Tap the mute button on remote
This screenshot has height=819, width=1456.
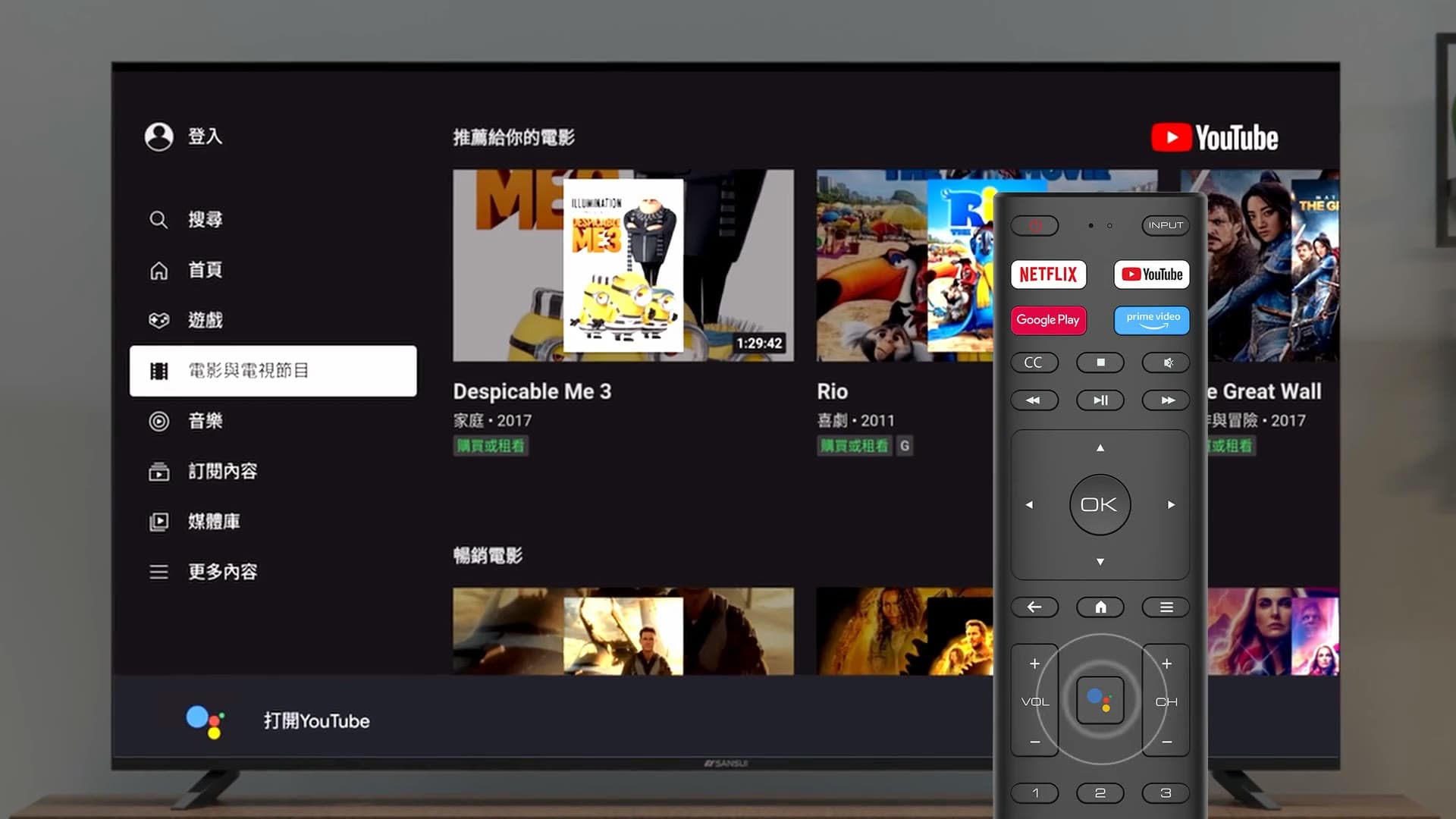[x=1166, y=362]
